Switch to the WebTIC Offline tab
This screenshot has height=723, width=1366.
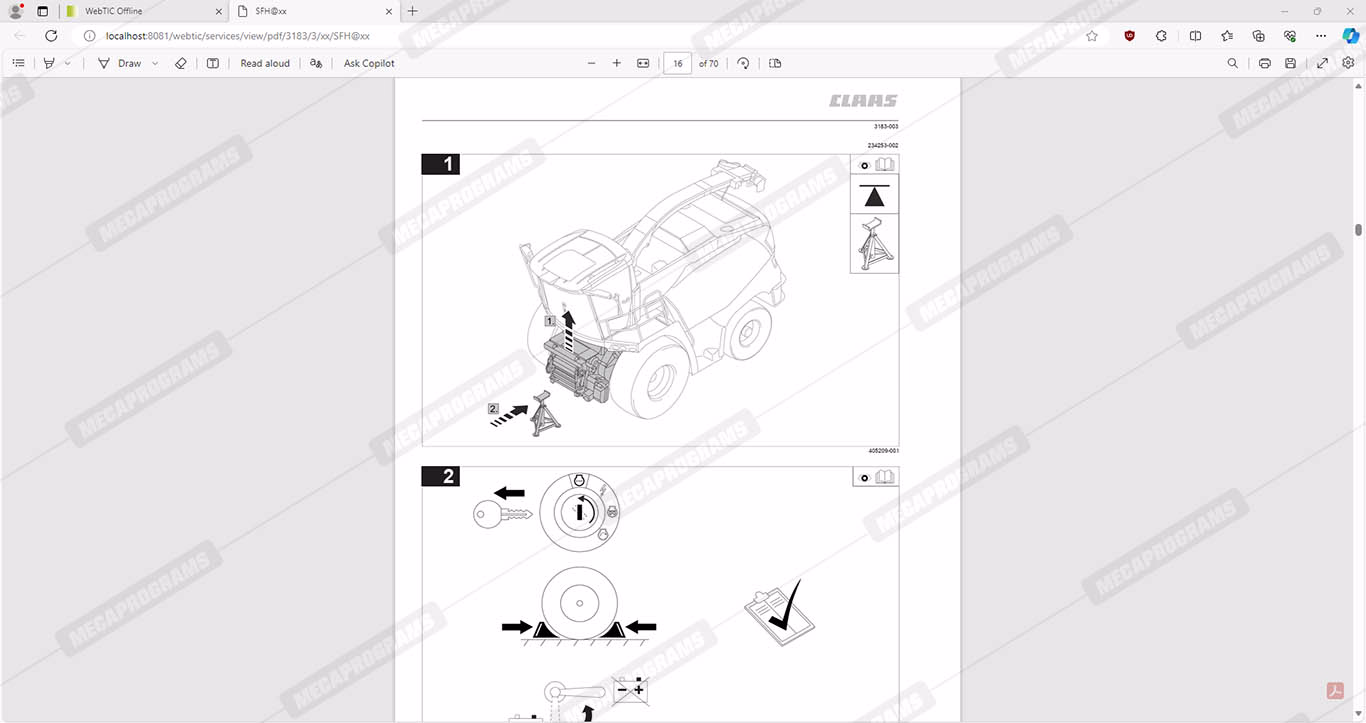(140, 11)
